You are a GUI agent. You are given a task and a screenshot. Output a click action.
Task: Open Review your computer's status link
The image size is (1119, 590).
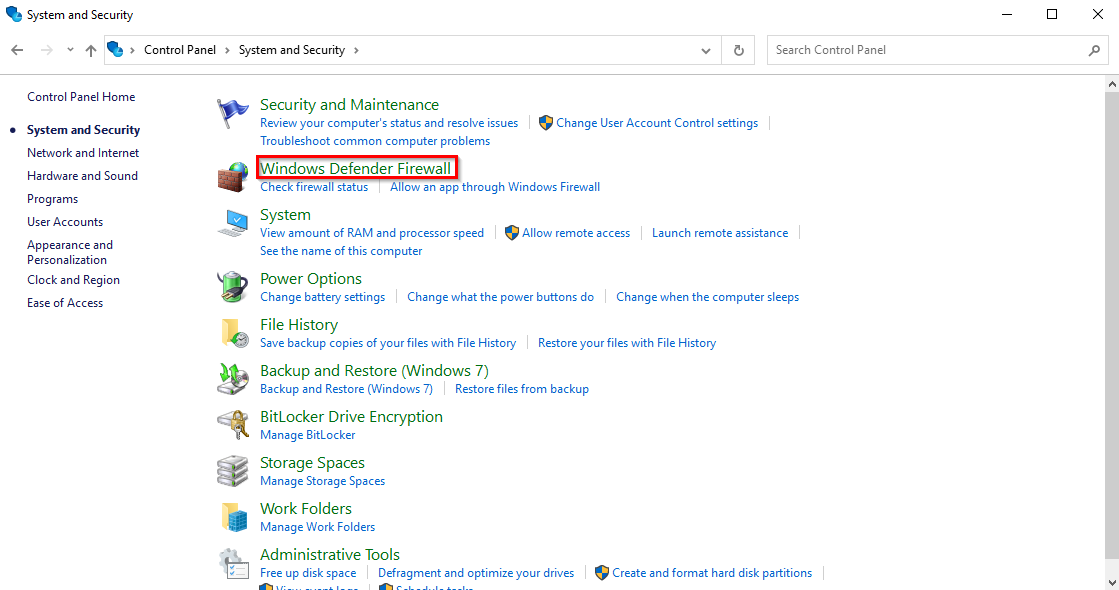tap(389, 123)
